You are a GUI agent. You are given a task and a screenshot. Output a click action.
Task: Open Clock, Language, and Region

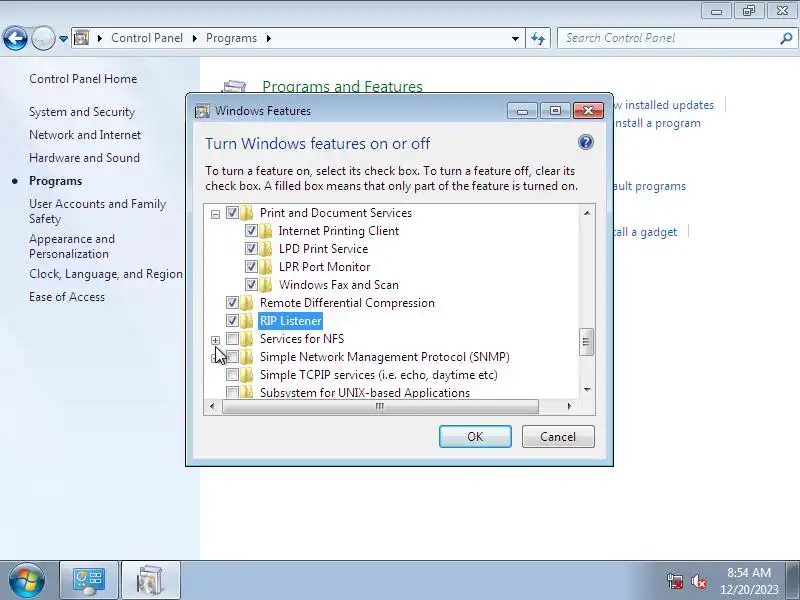[x=106, y=274]
